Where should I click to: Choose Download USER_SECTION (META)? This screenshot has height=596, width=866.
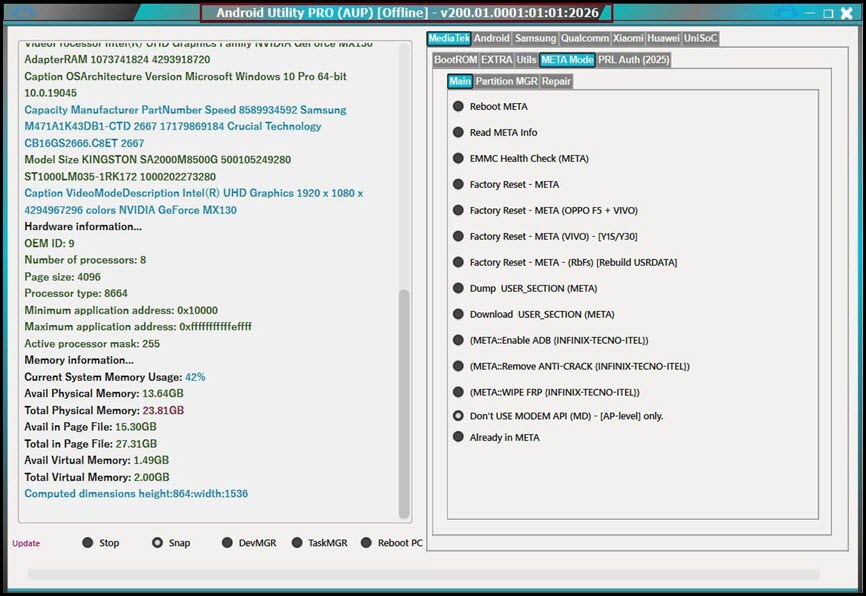[534, 314]
